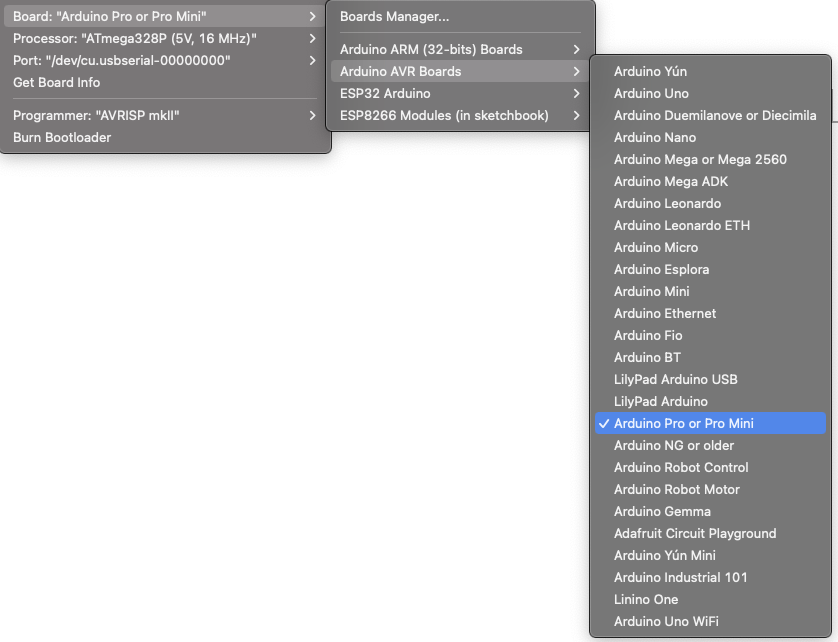Expand Arduino ARM (32-bits) Boards
Screen dimensions: 838x642
(x=460, y=49)
